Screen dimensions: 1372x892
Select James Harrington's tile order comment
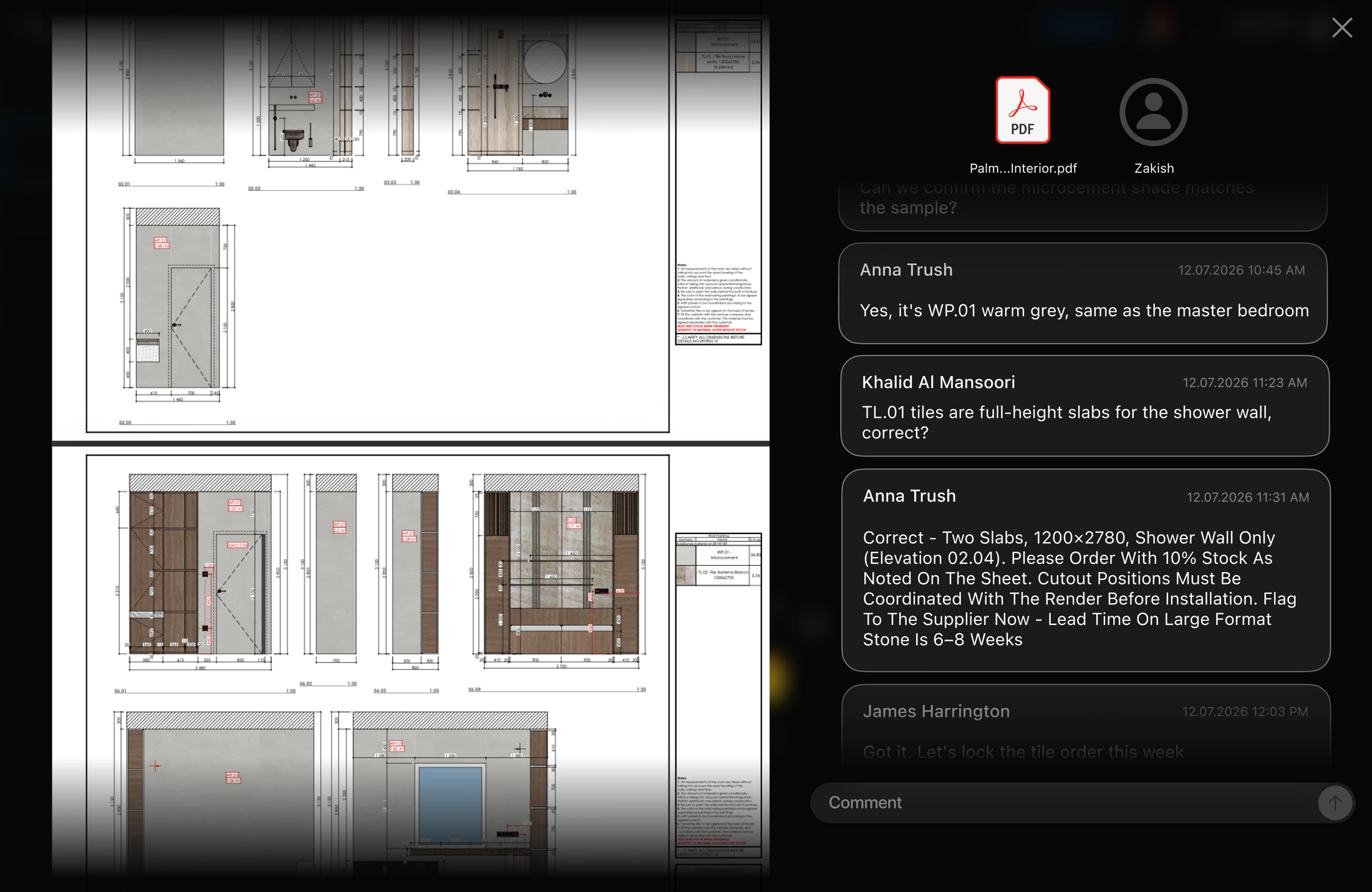pos(1086,725)
